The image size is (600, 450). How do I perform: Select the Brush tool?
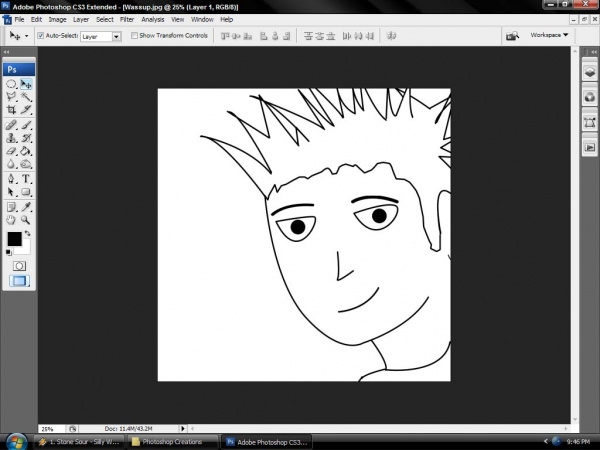[26, 125]
